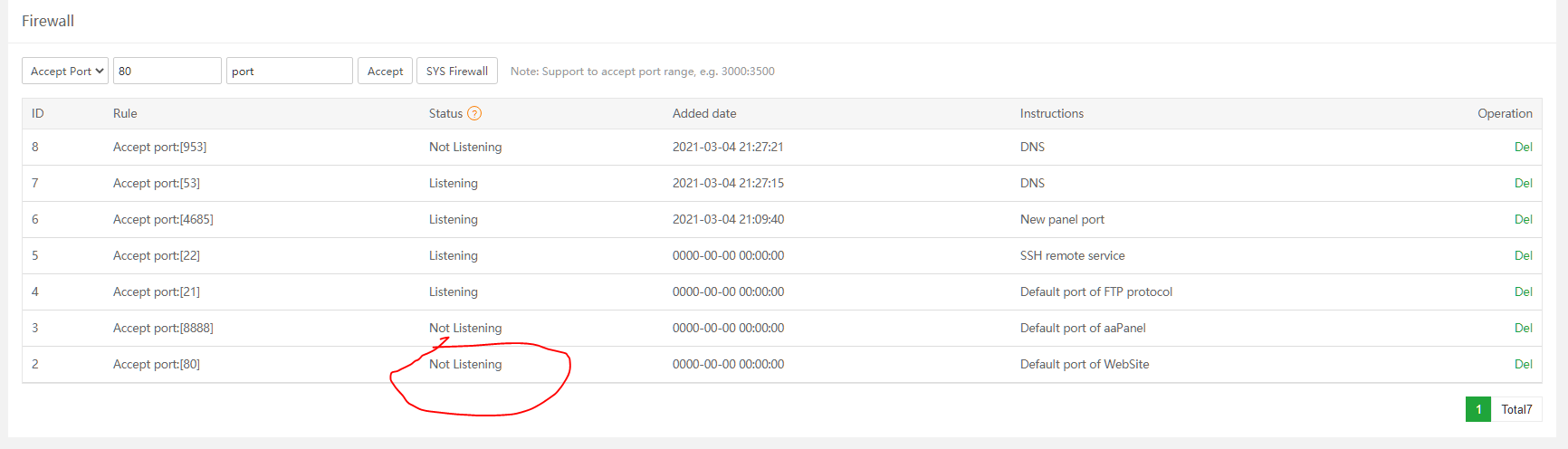Image resolution: width=1568 pixels, height=449 pixels.
Task: Delete the FTP port 21 rule
Action: (x=1523, y=291)
